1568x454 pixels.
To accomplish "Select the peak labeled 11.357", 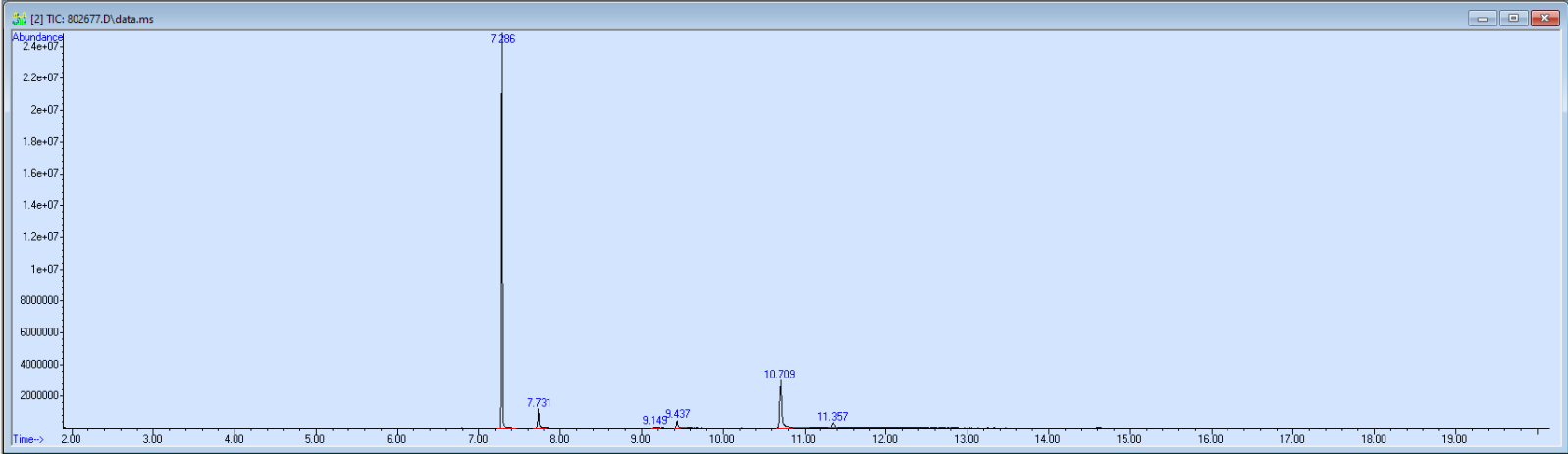I will (832, 417).
